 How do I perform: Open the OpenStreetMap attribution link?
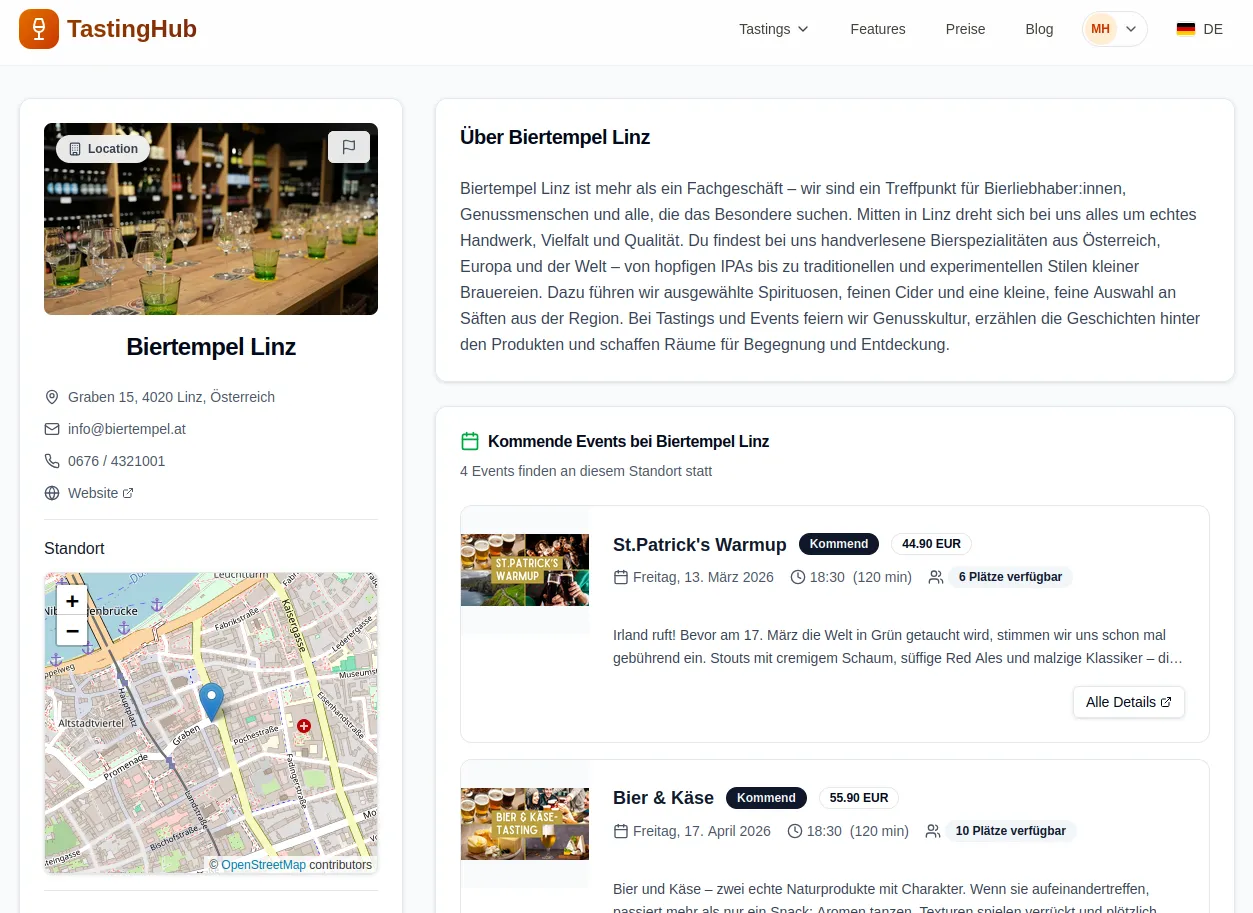(264, 864)
